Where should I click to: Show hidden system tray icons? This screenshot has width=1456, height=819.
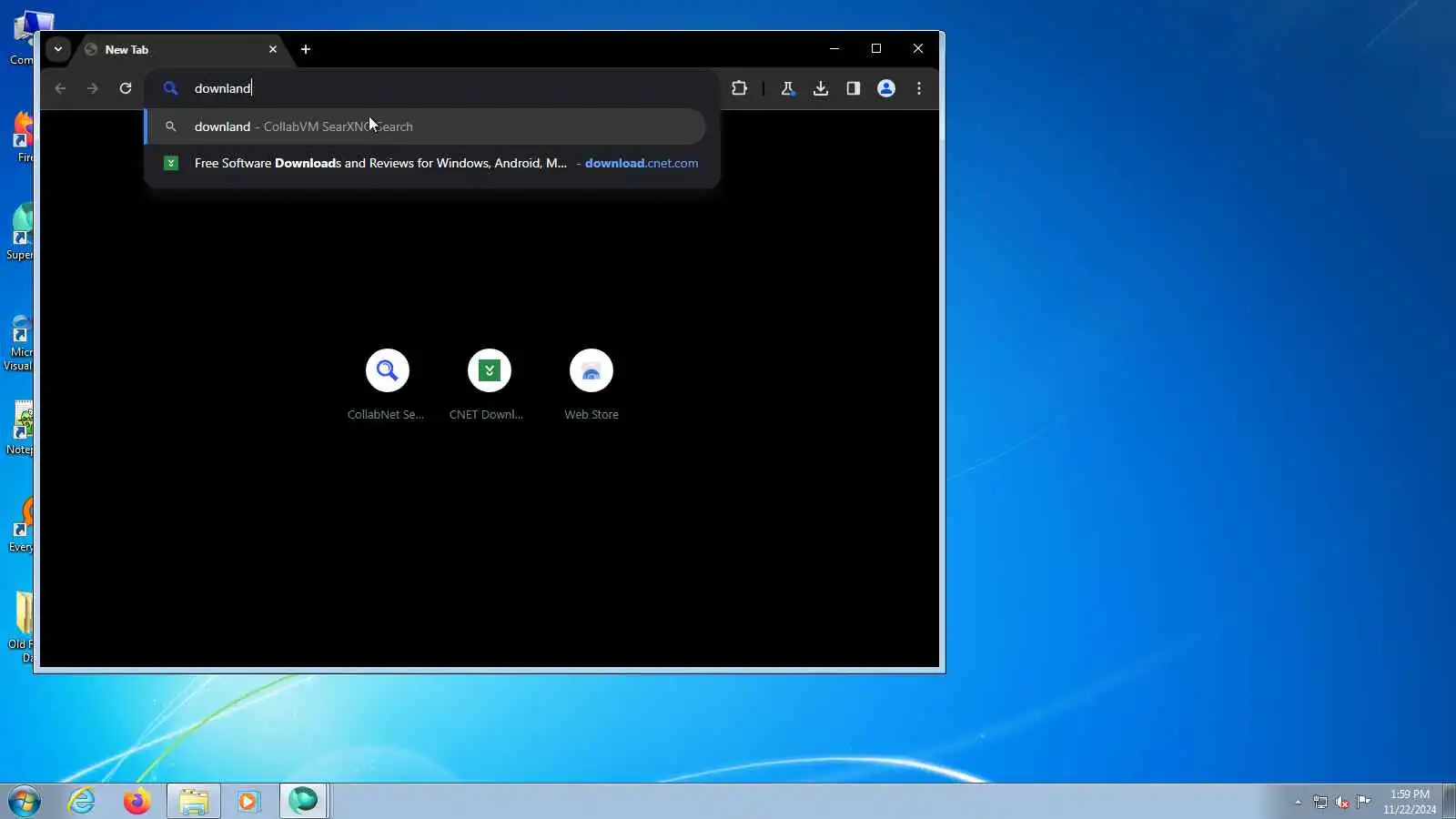1299,802
